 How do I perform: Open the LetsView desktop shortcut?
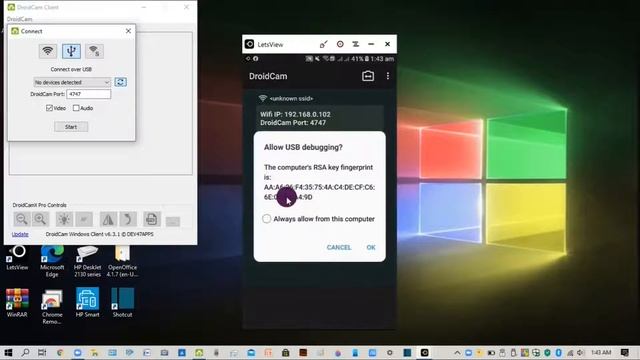point(17,258)
